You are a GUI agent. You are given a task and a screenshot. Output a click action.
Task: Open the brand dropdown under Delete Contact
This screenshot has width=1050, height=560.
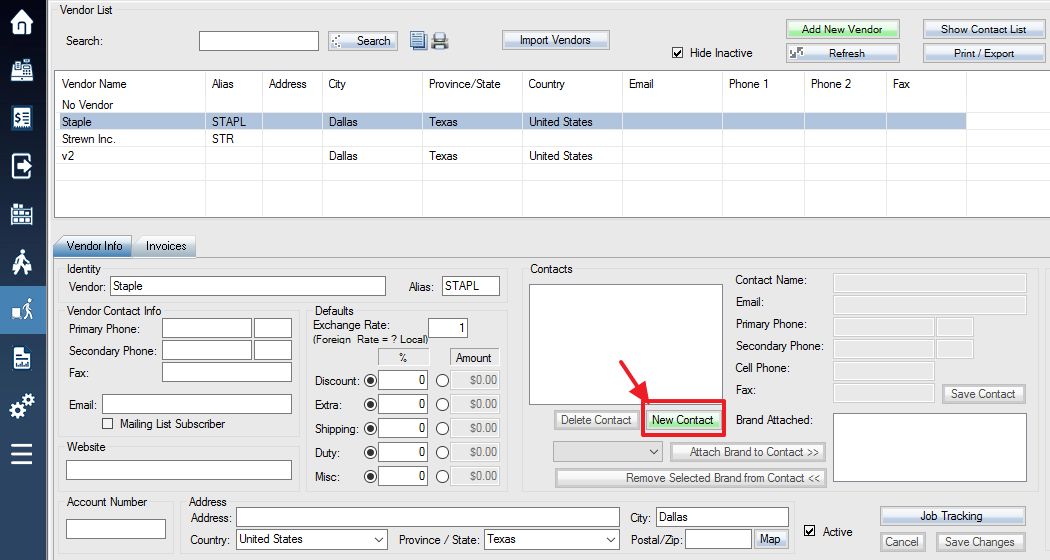tap(607, 452)
